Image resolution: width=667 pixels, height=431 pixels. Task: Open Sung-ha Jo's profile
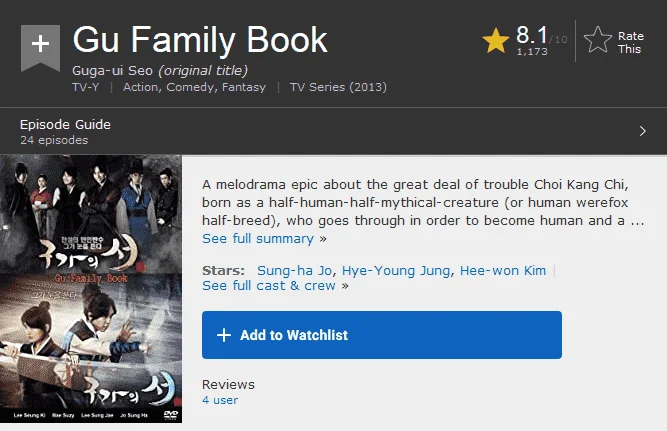click(x=294, y=271)
